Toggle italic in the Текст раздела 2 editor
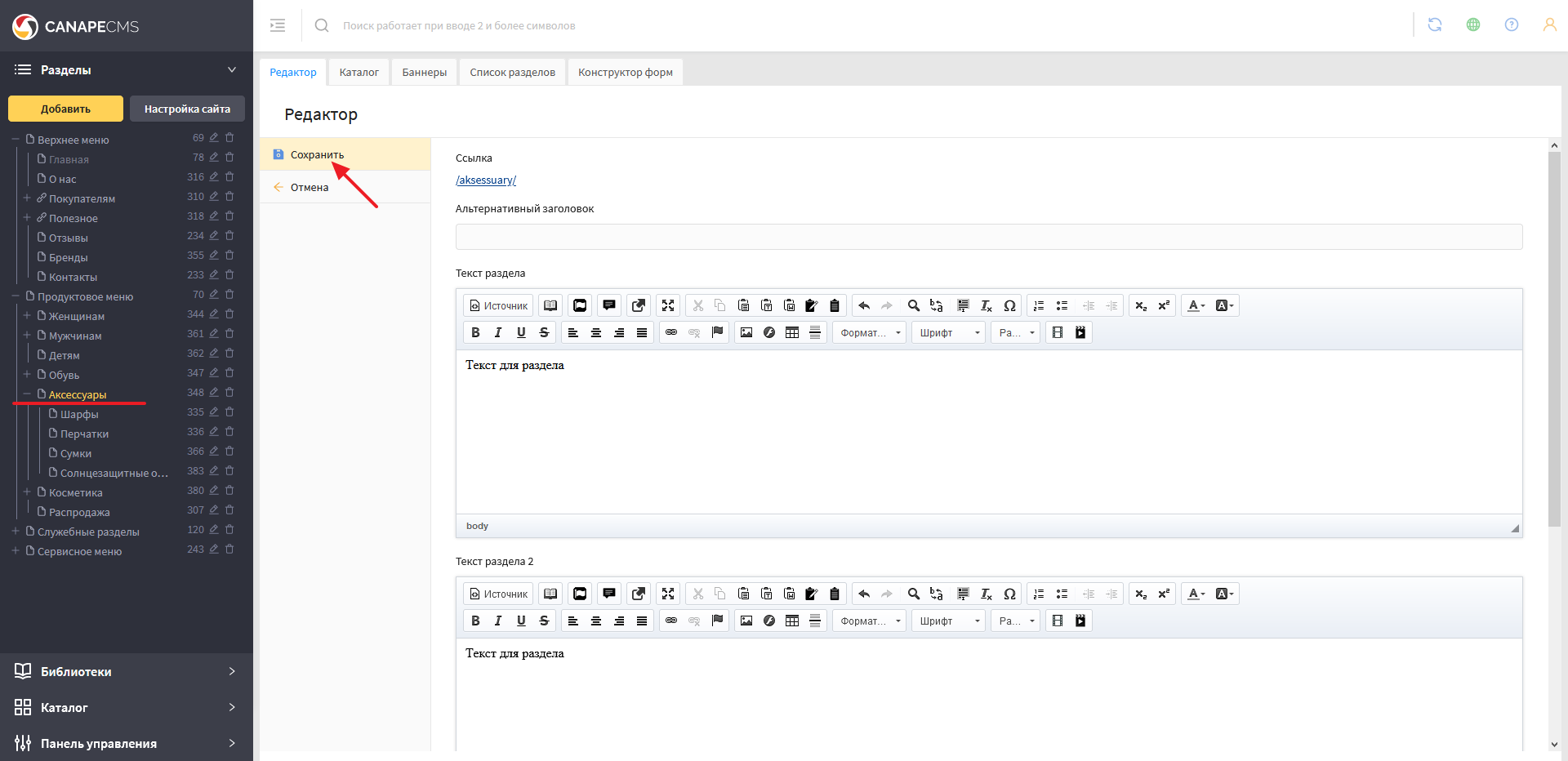Screen dimensions: 1568x761 498,621
